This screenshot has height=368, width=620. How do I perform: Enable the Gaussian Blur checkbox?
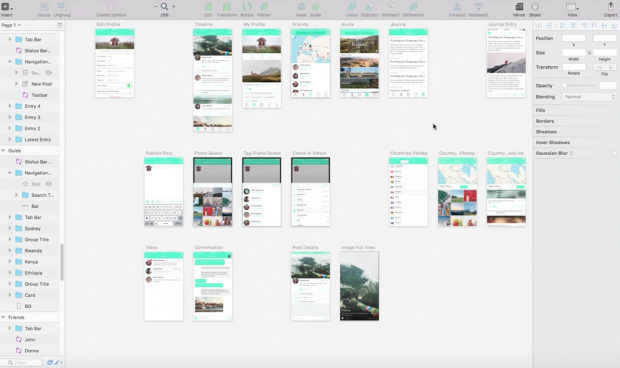click(614, 153)
